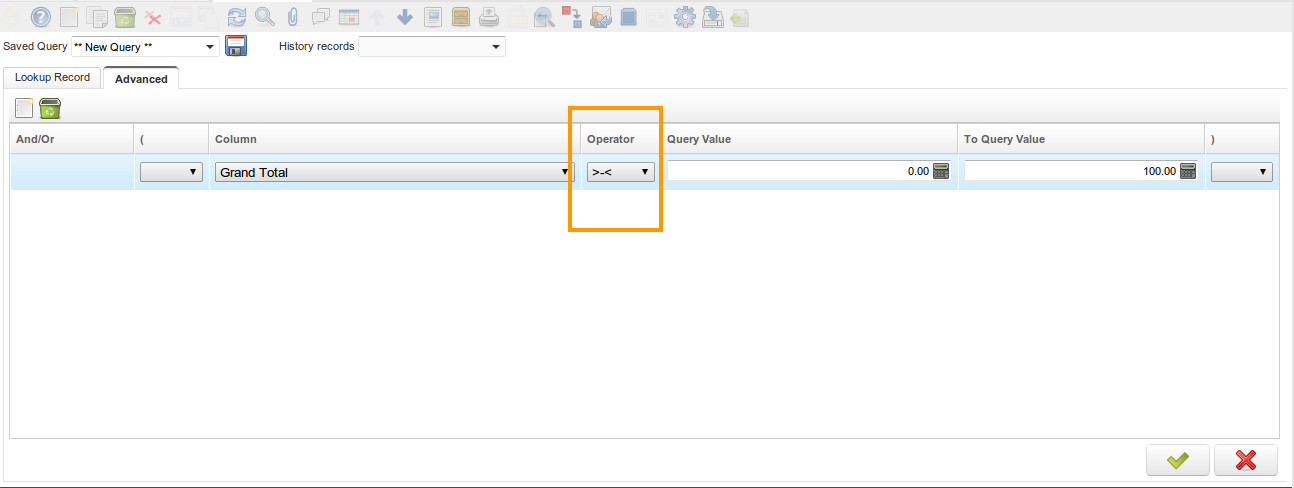The image size is (1294, 488).
Task: Click the Help question mark icon
Action: pyautogui.click(x=41, y=17)
